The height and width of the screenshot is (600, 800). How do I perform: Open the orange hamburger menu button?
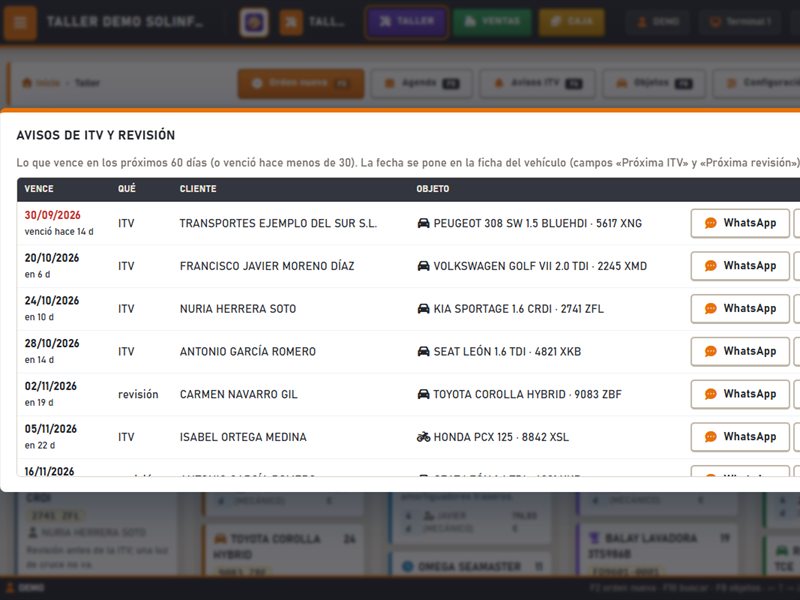pyautogui.click(x=20, y=22)
